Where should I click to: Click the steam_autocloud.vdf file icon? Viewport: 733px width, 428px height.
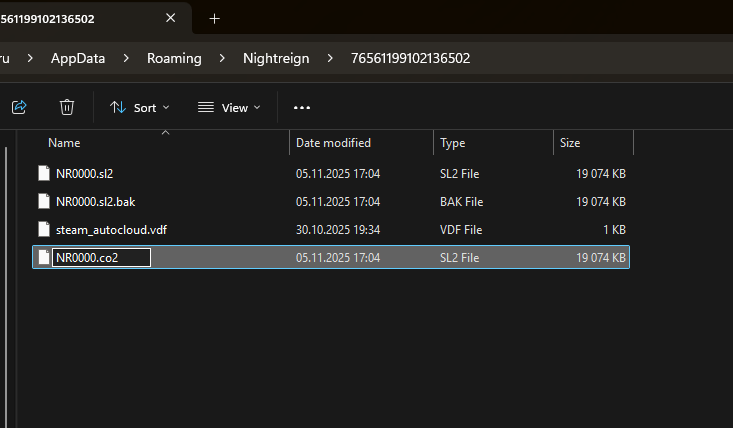tap(43, 229)
